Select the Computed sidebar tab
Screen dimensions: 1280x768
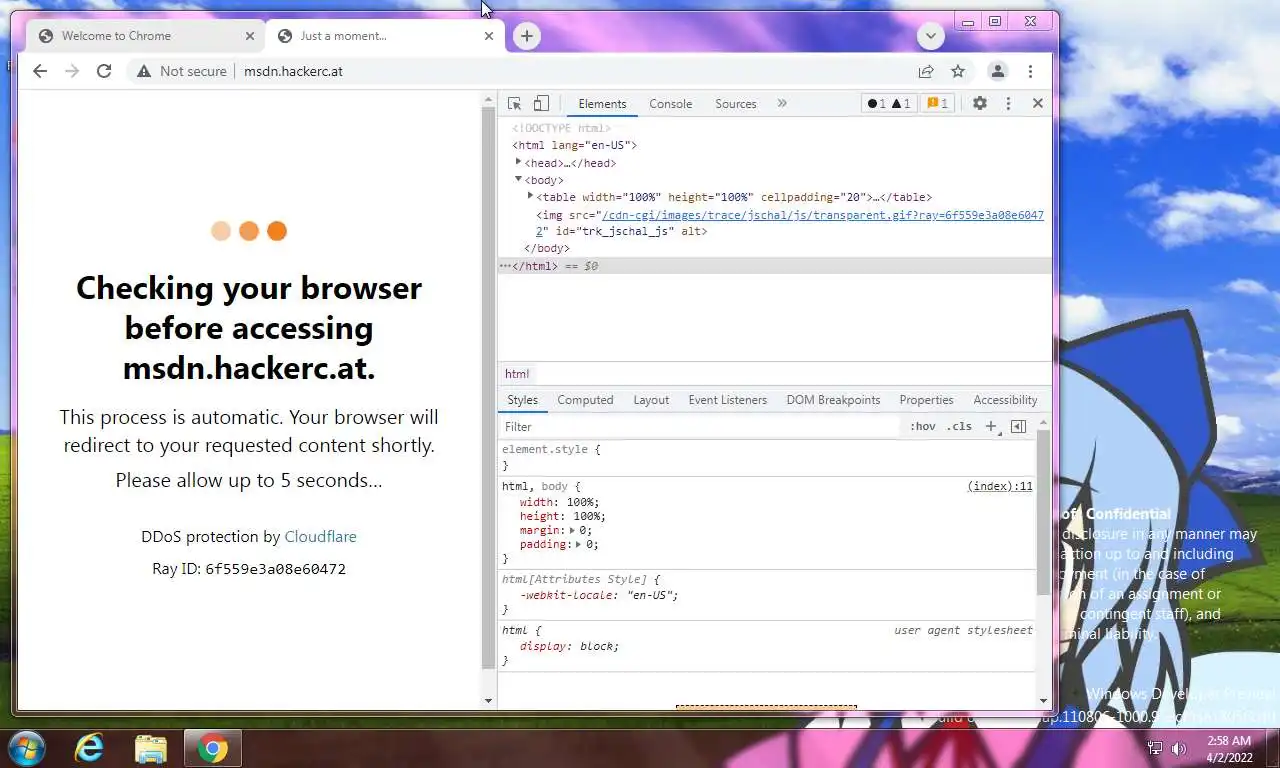click(x=585, y=400)
